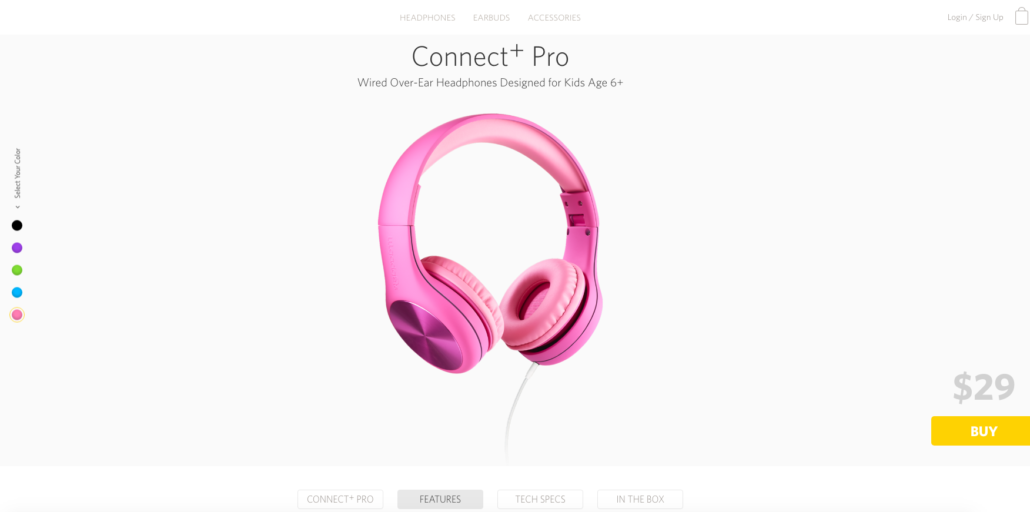Switch to the Connect+ Pro tab
Image resolution: width=1030 pixels, height=512 pixels.
point(340,500)
